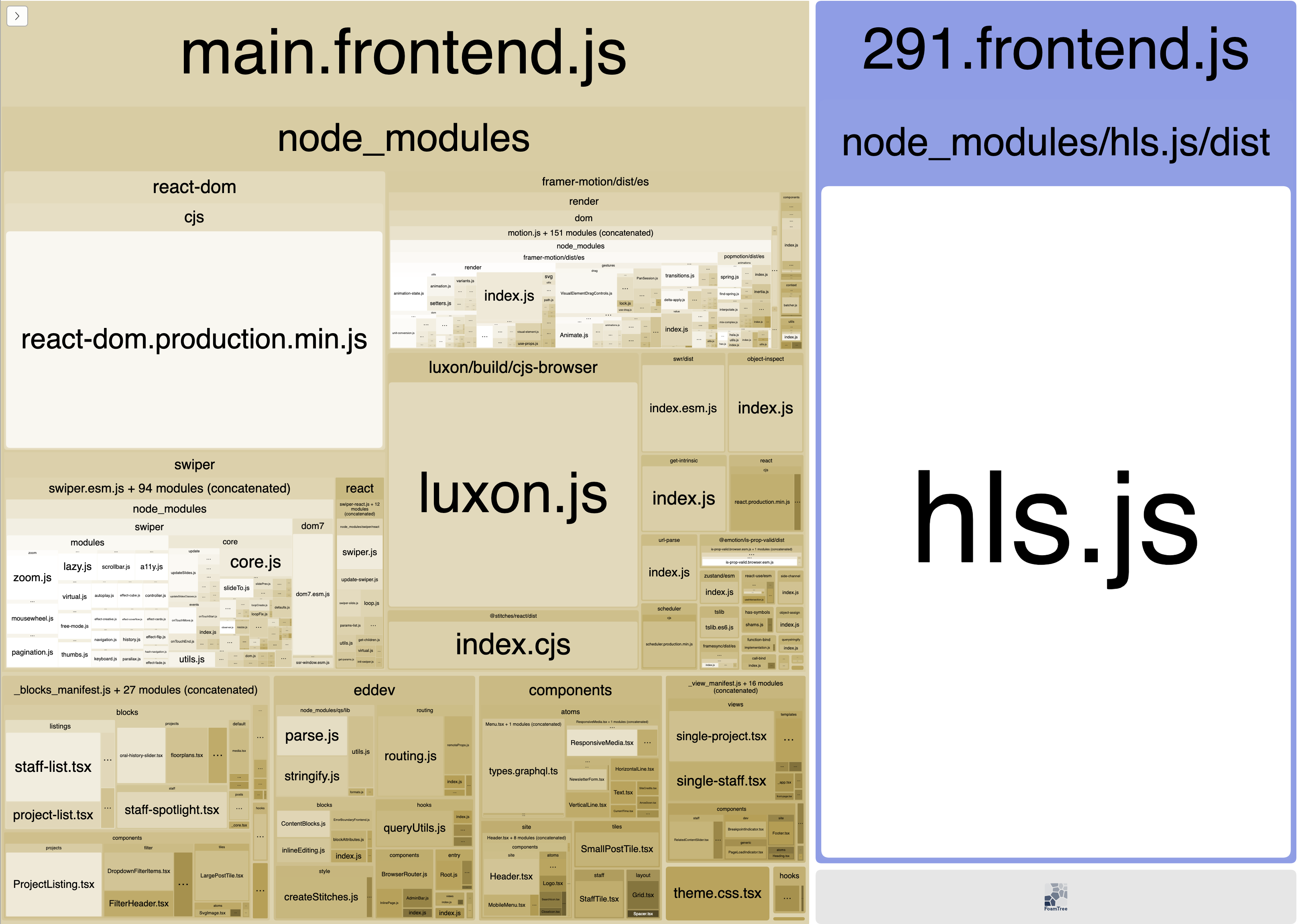Select react-dom.production.min.js block

coord(194,340)
